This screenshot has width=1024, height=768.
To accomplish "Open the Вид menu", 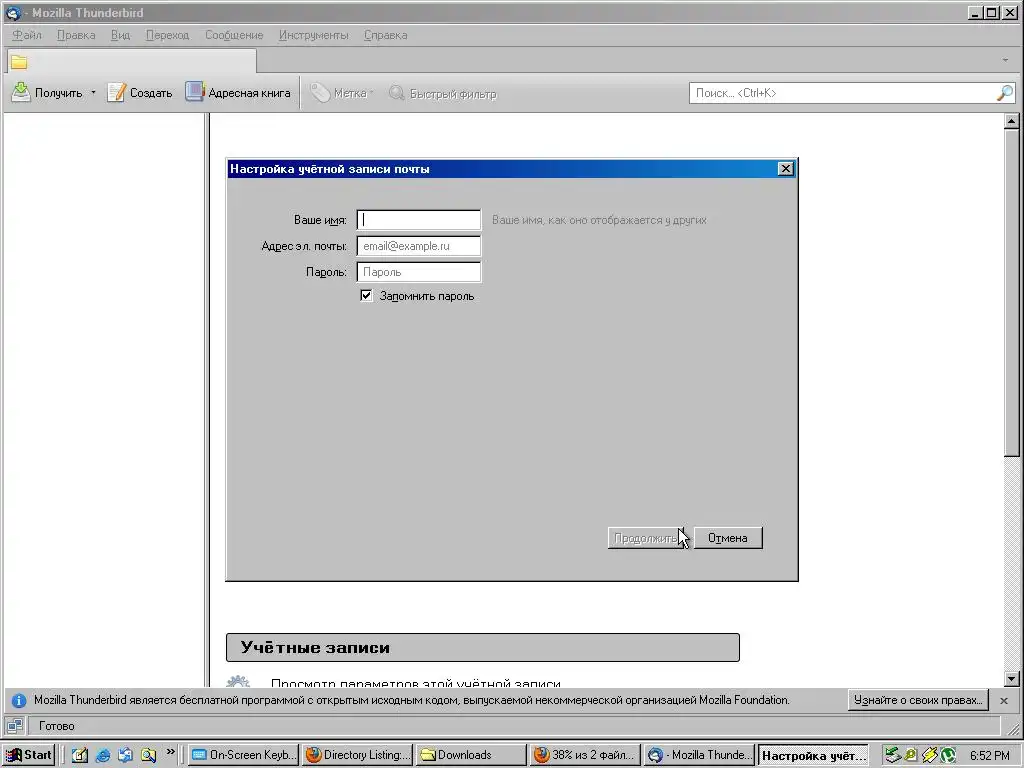I will click(120, 35).
